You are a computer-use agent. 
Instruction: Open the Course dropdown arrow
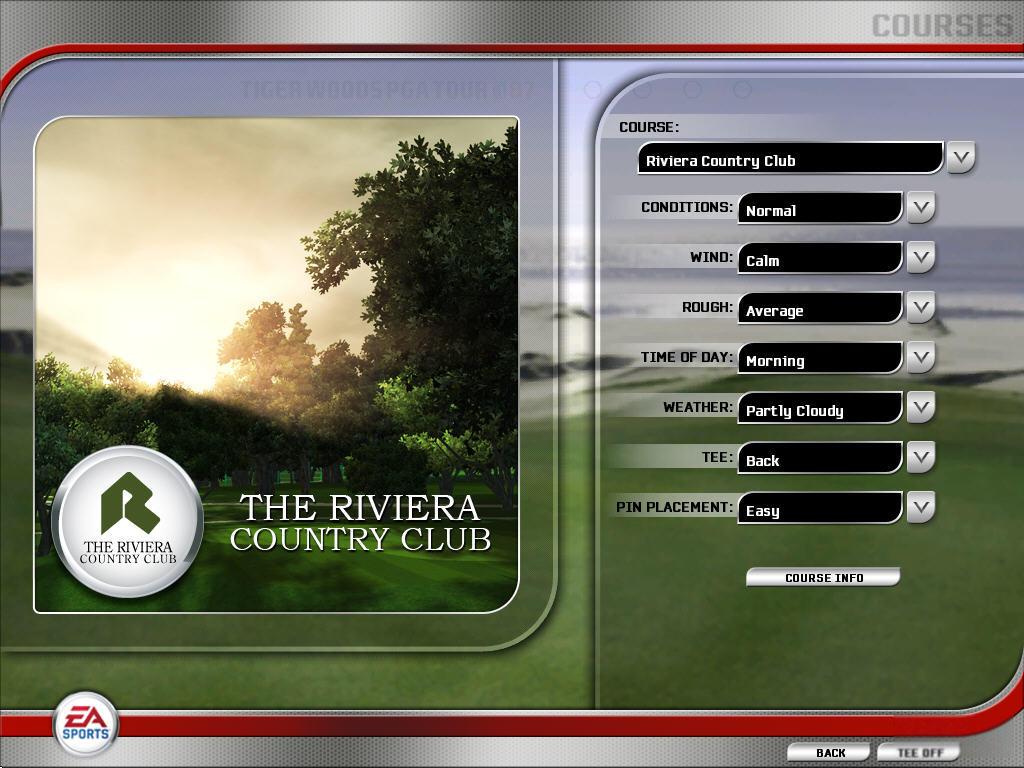961,157
